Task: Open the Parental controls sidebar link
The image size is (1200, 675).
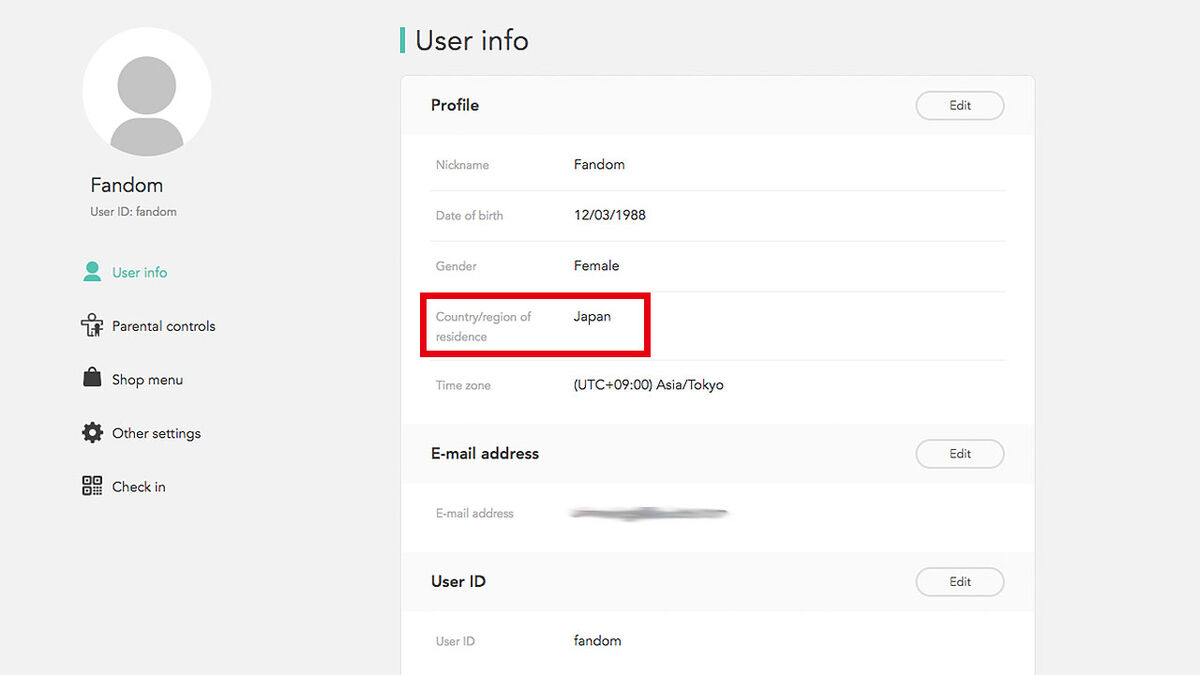Action: [x=163, y=326]
